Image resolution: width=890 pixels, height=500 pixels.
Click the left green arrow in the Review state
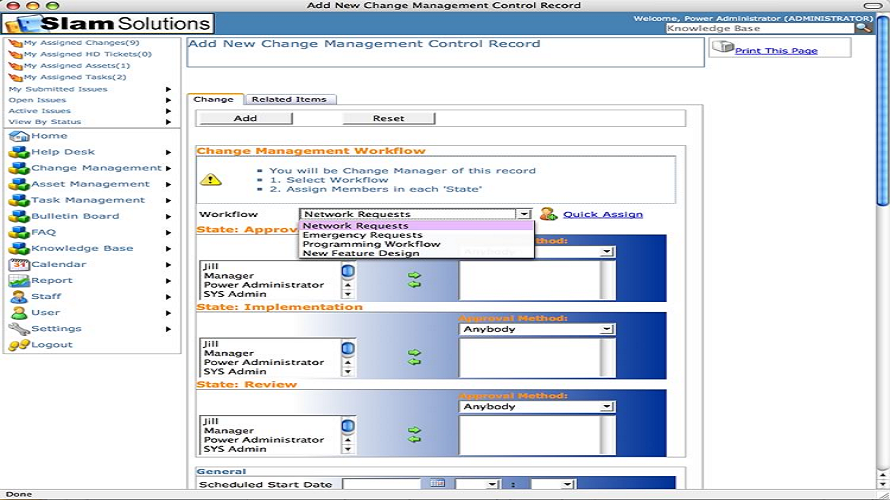coord(414,439)
